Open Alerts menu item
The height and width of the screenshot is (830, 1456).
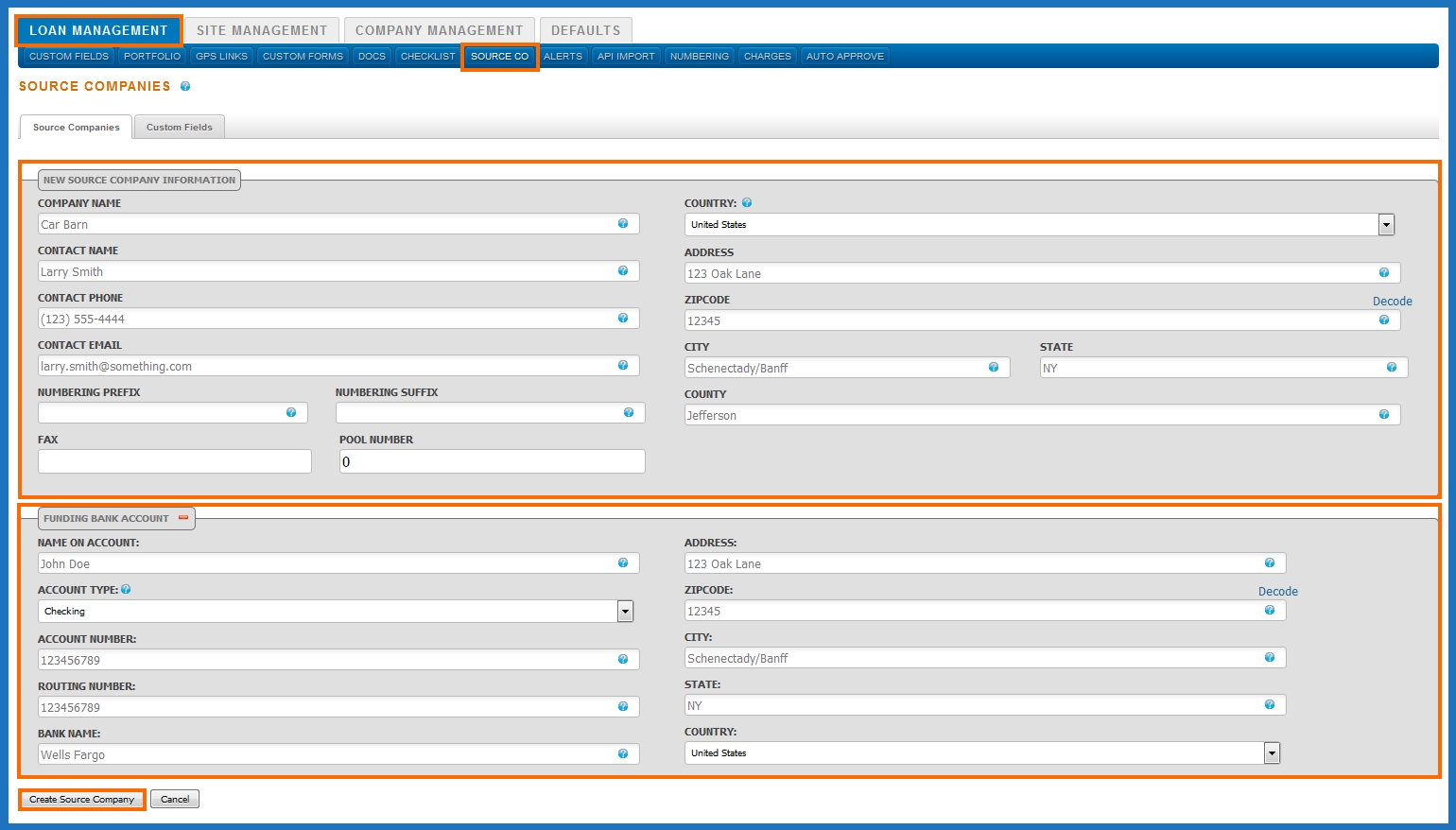tap(563, 57)
